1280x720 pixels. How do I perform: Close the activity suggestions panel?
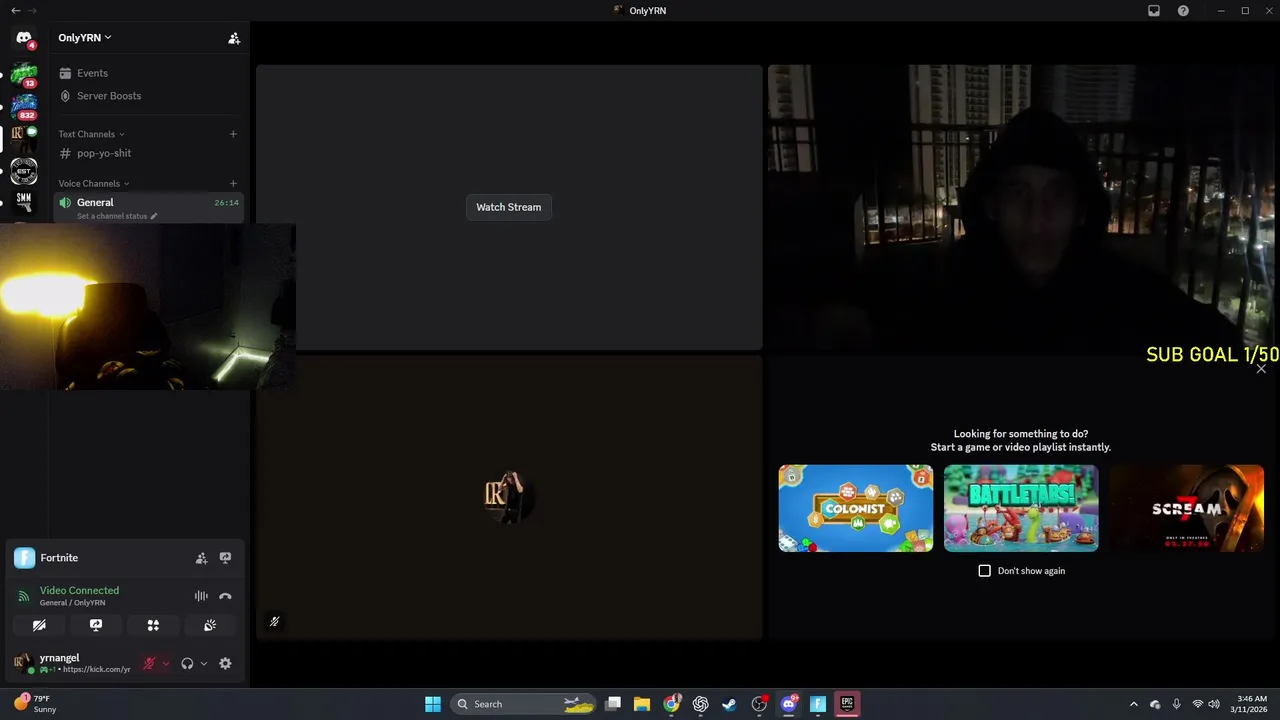(x=1261, y=369)
